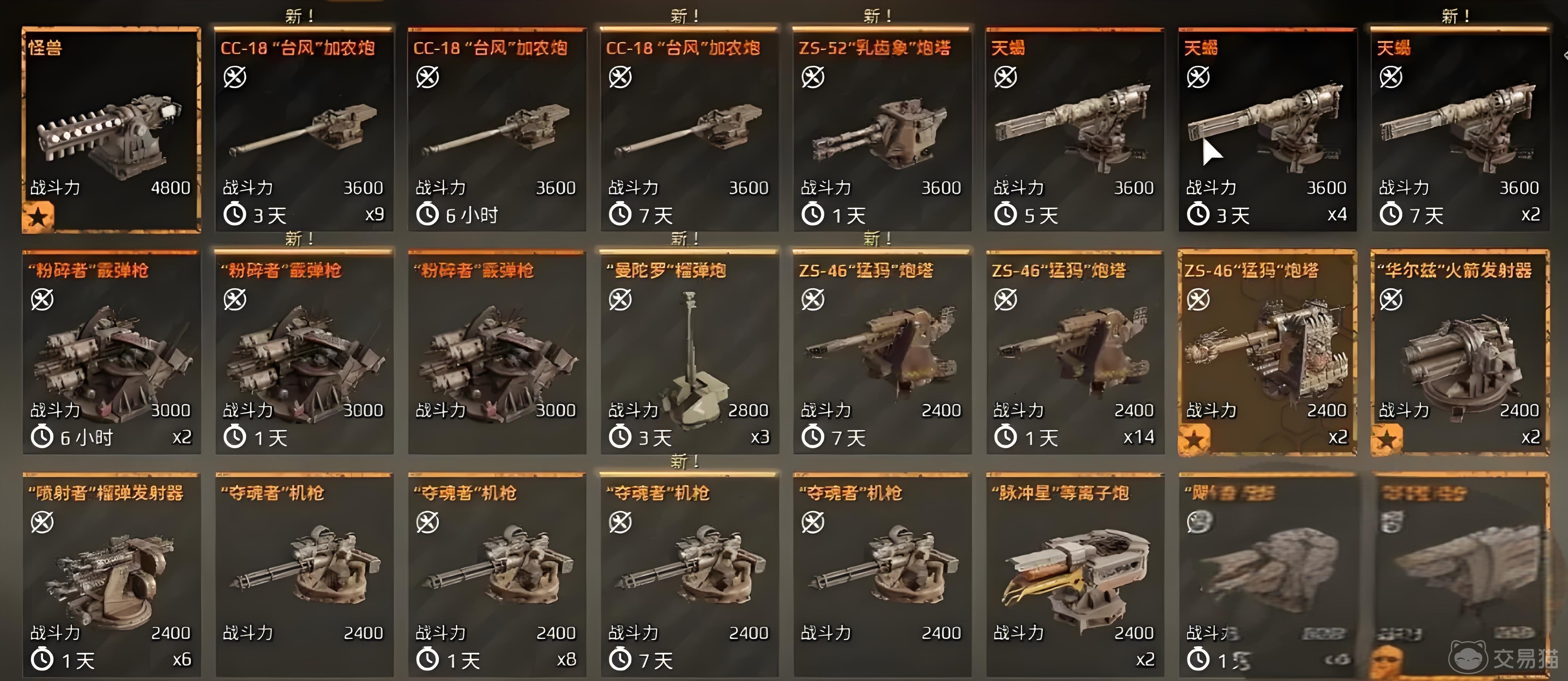This screenshot has height=681, width=1568.
Task: Select the 怪兽 weapon card
Action: (111, 130)
